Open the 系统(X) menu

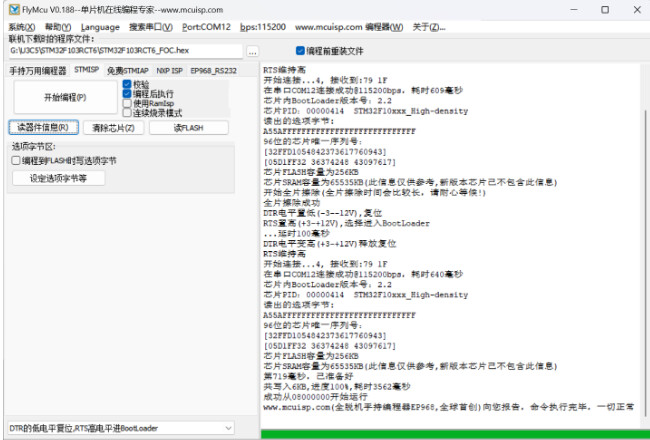[22, 27]
